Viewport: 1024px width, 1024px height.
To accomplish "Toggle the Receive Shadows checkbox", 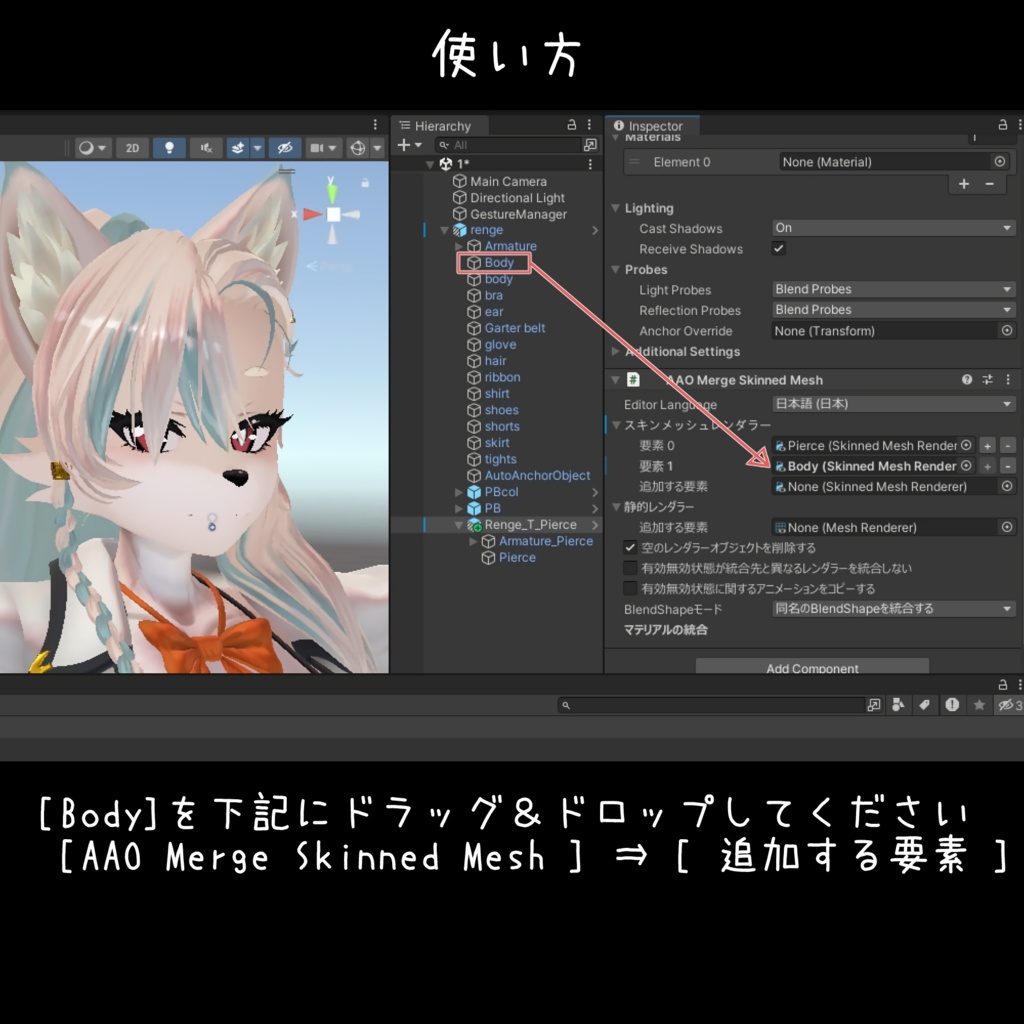I will point(779,249).
